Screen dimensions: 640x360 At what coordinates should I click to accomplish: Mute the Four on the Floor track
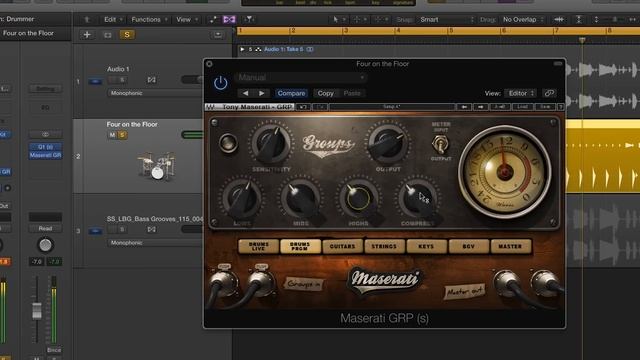coord(112,135)
